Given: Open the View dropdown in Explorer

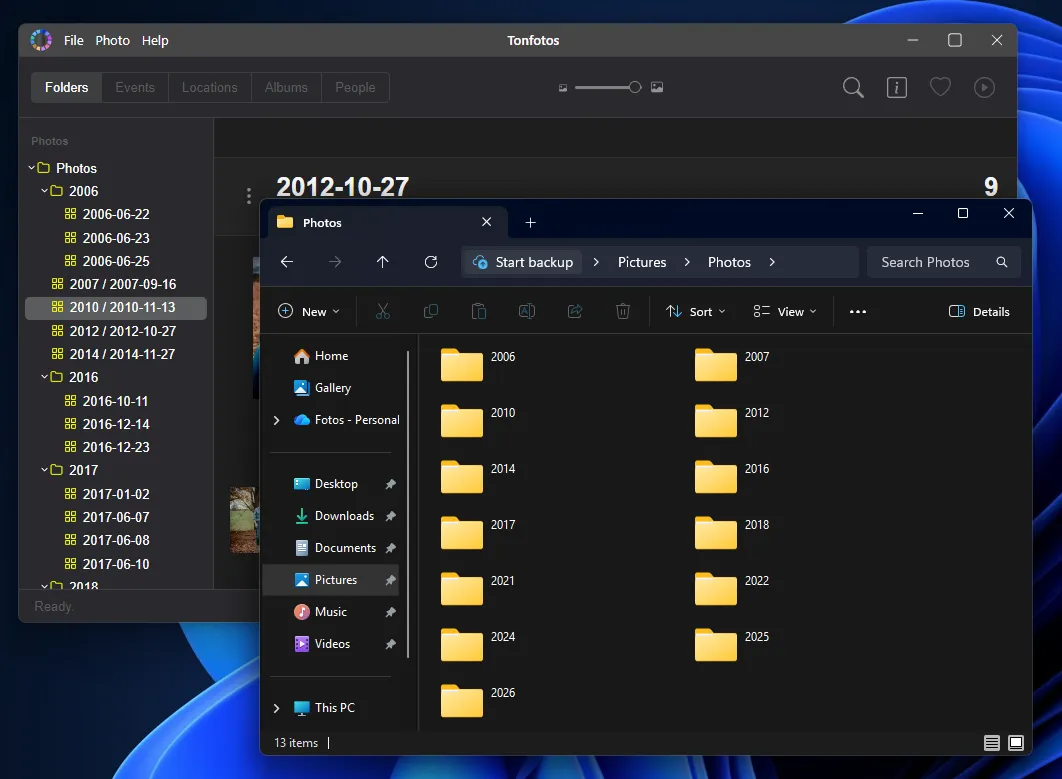Looking at the screenshot, I should (x=785, y=312).
